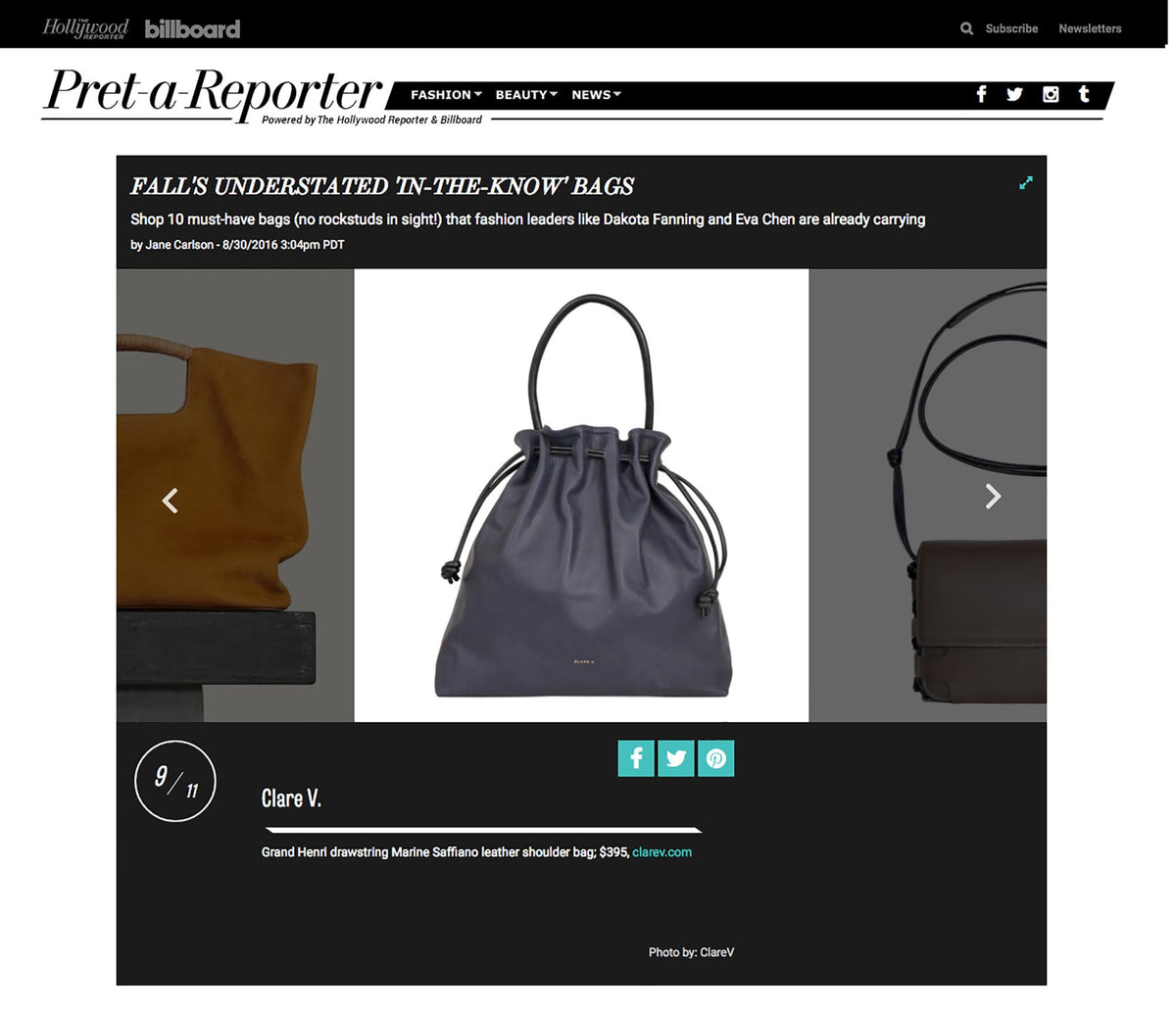
Task: Go to previous slide with left chevron
Action: (x=171, y=501)
